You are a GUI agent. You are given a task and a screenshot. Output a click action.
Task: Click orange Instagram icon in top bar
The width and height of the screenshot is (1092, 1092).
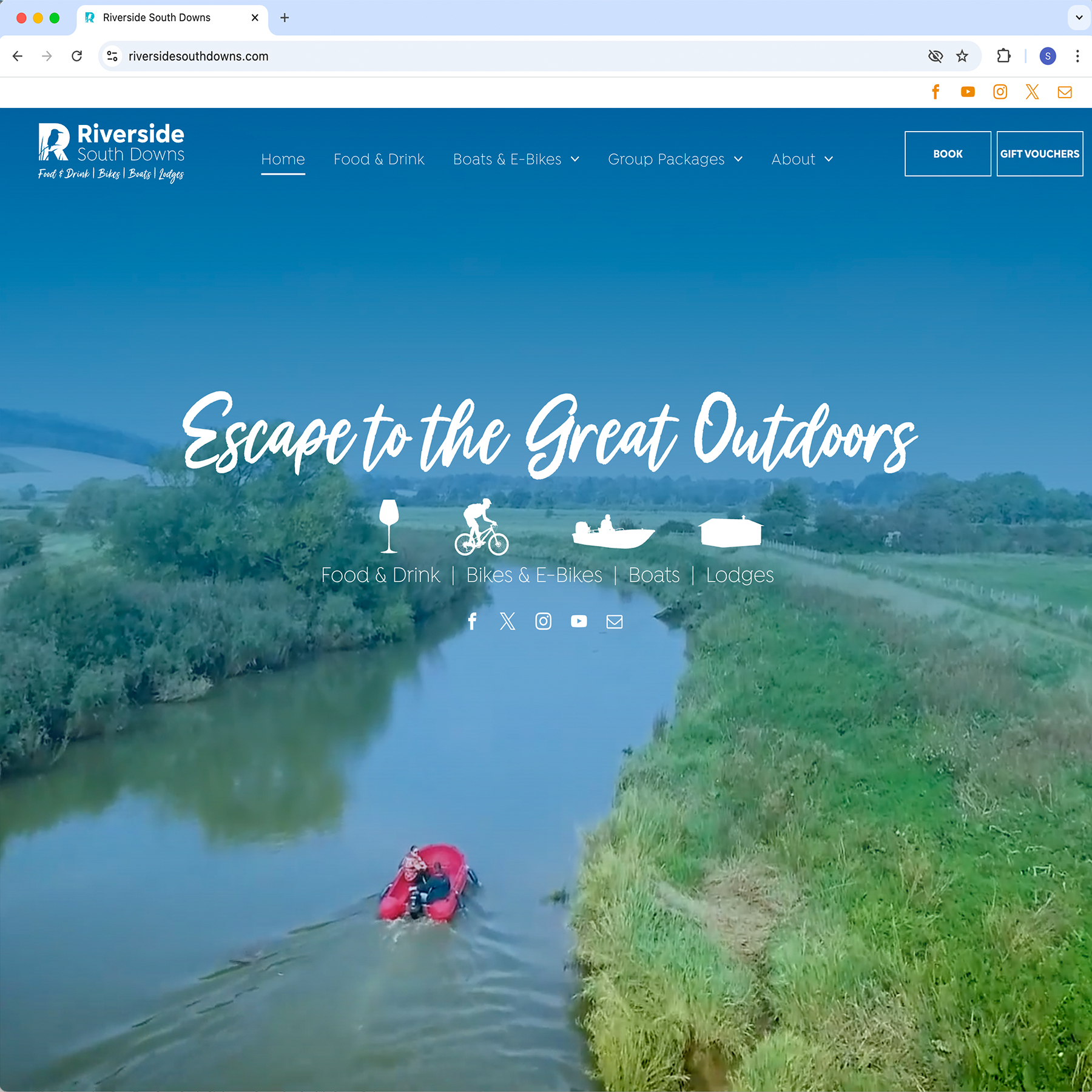point(1000,92)
